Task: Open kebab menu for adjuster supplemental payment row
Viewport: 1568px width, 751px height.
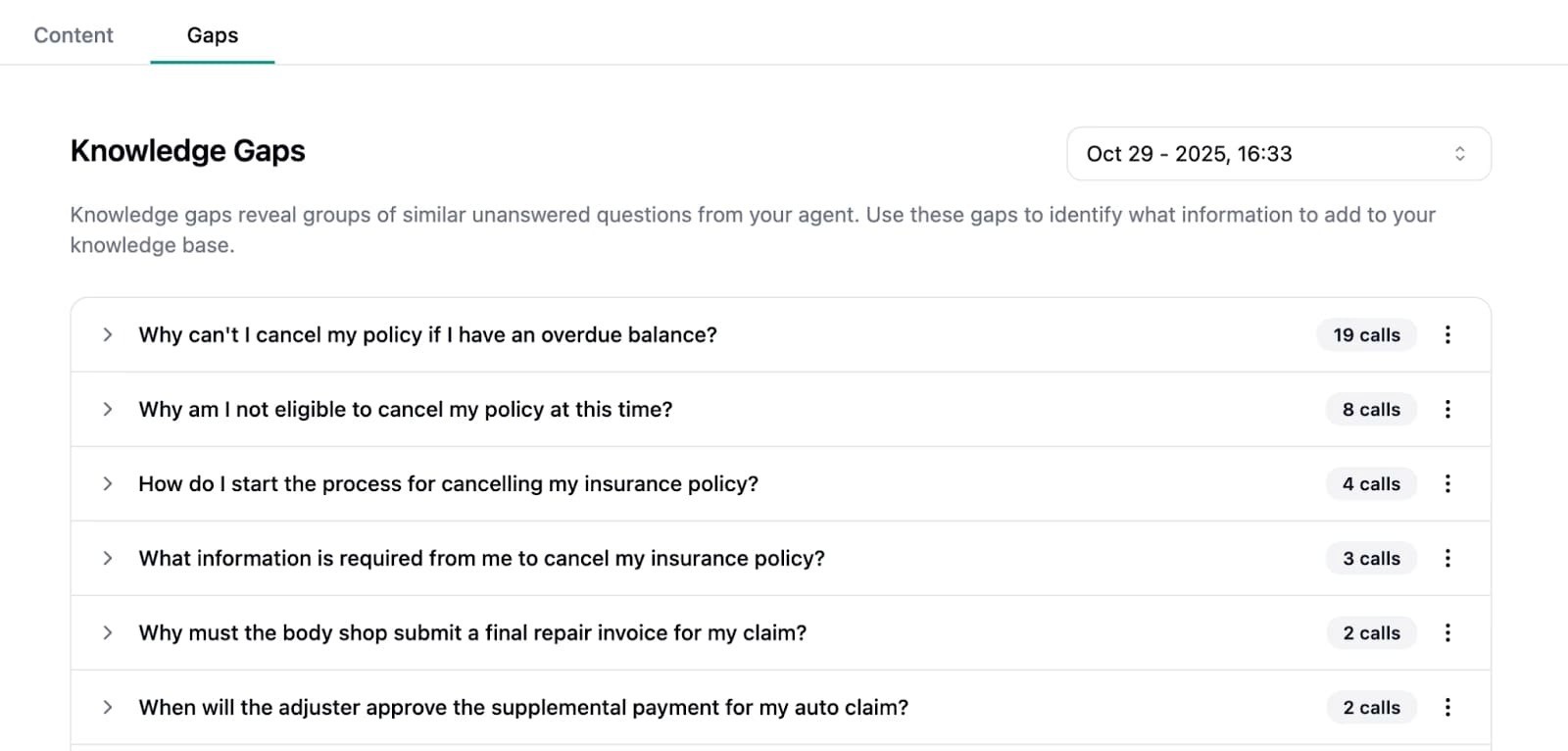Action: click(1447, 707)
